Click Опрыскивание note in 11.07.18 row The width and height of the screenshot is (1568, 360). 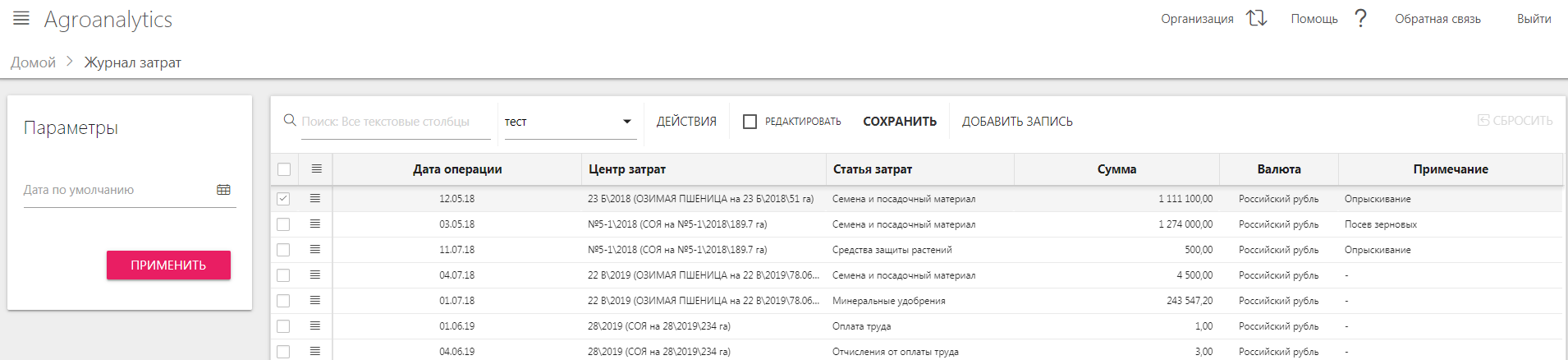(x=1451, y=250)
